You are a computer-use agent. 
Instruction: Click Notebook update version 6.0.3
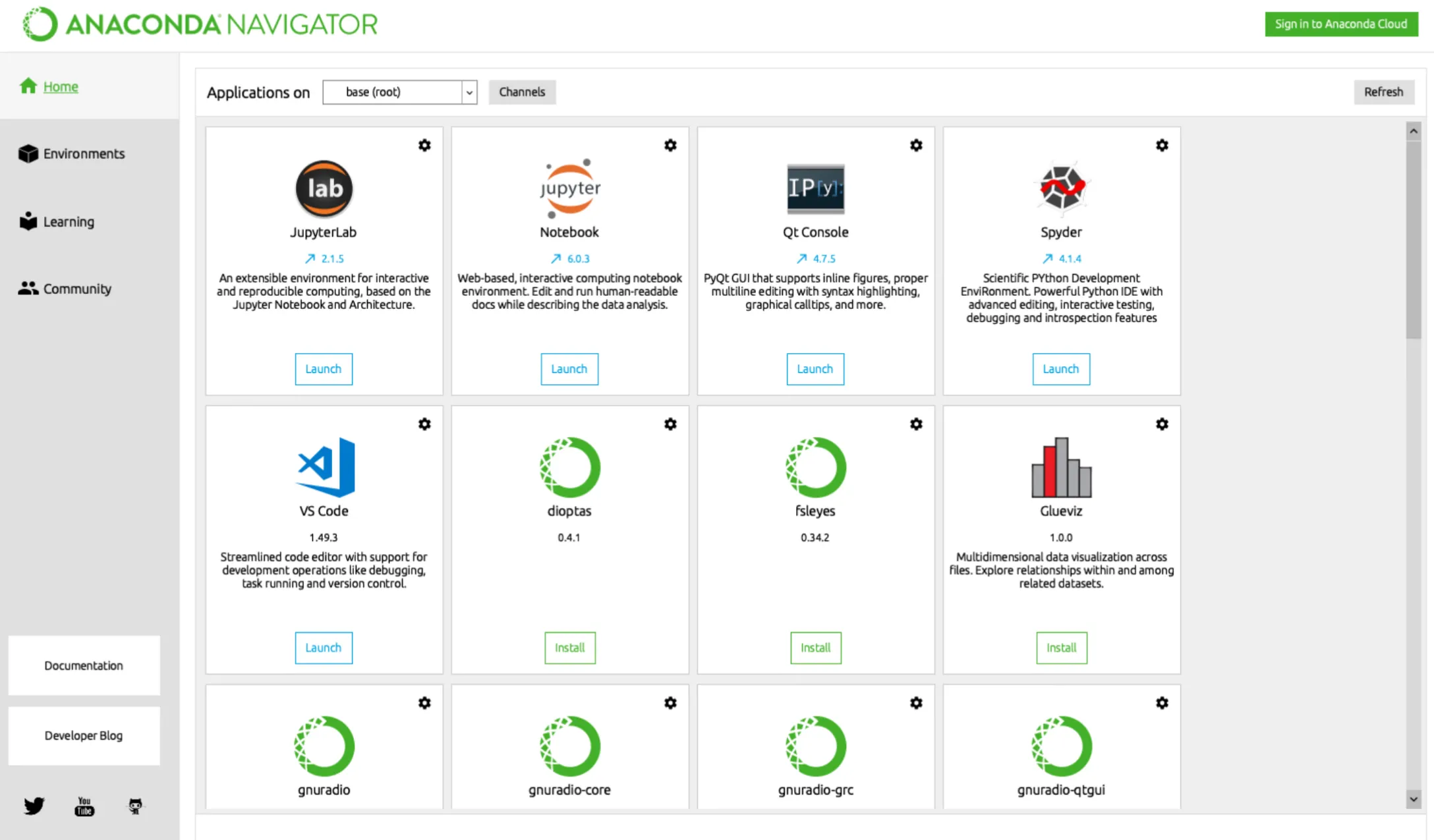tap(570, 259)
